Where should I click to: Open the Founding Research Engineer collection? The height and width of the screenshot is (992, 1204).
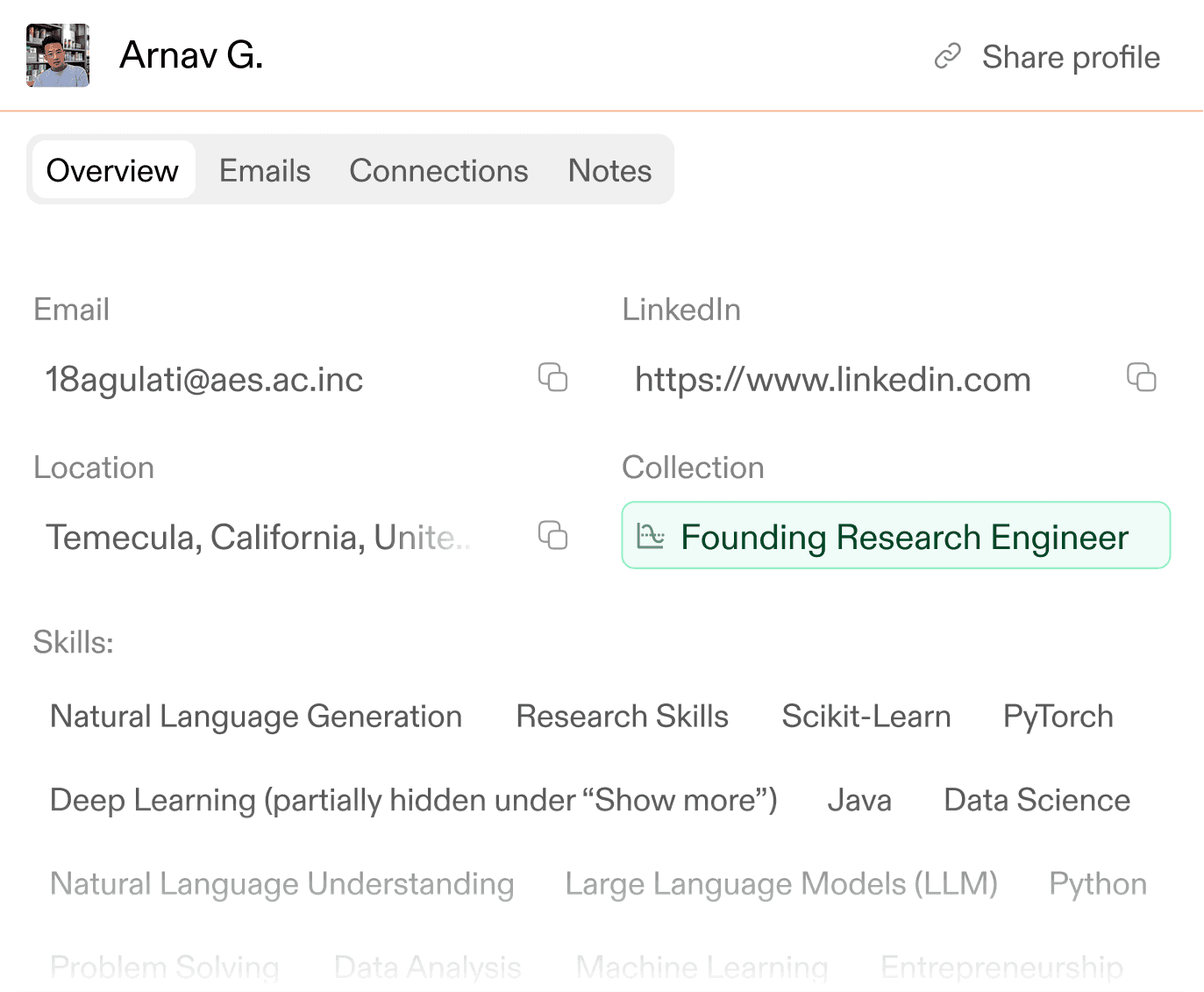click(904, 537)
